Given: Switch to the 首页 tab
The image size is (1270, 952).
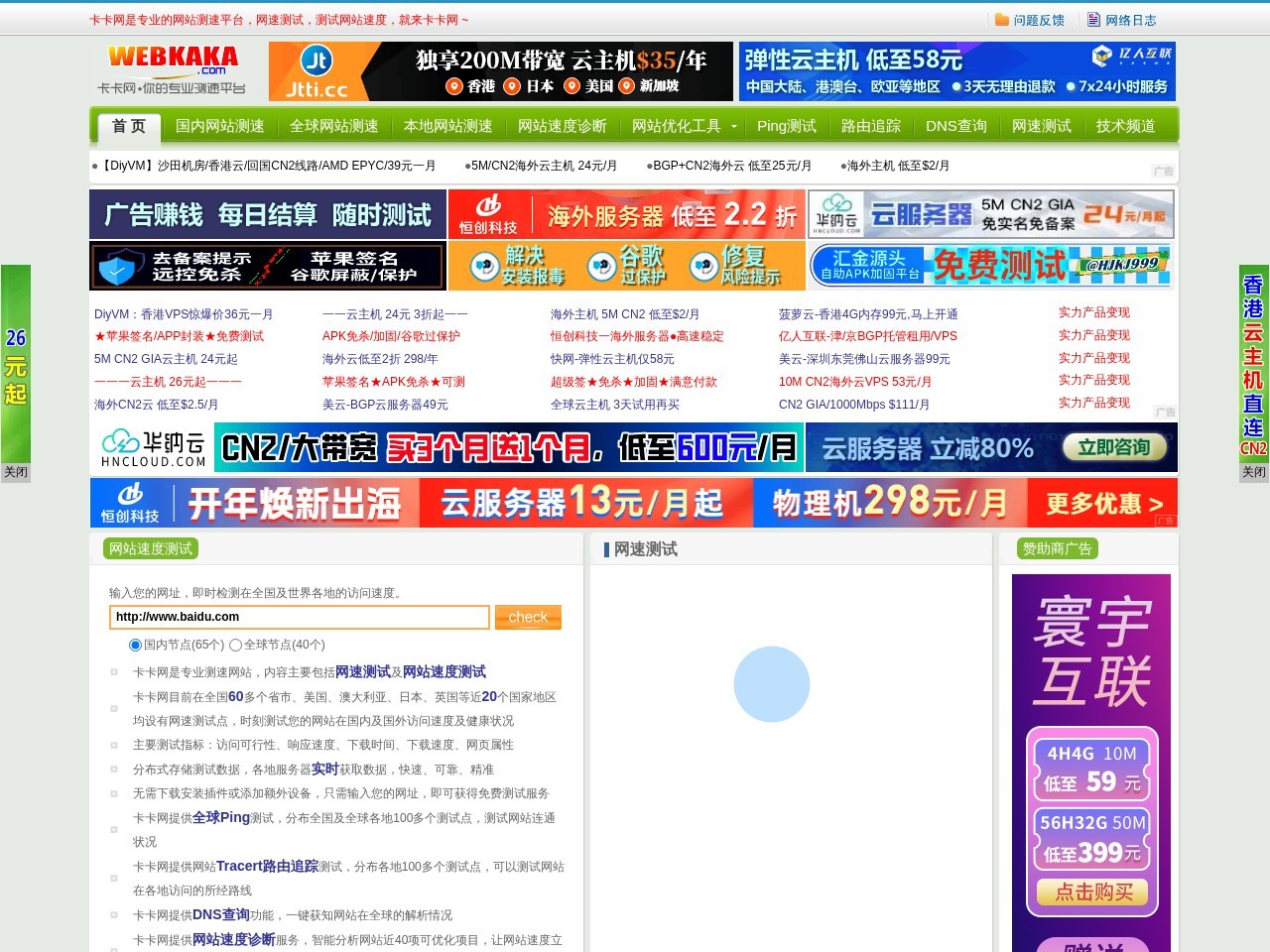Looking at the screenshot, I should point(127,126).
